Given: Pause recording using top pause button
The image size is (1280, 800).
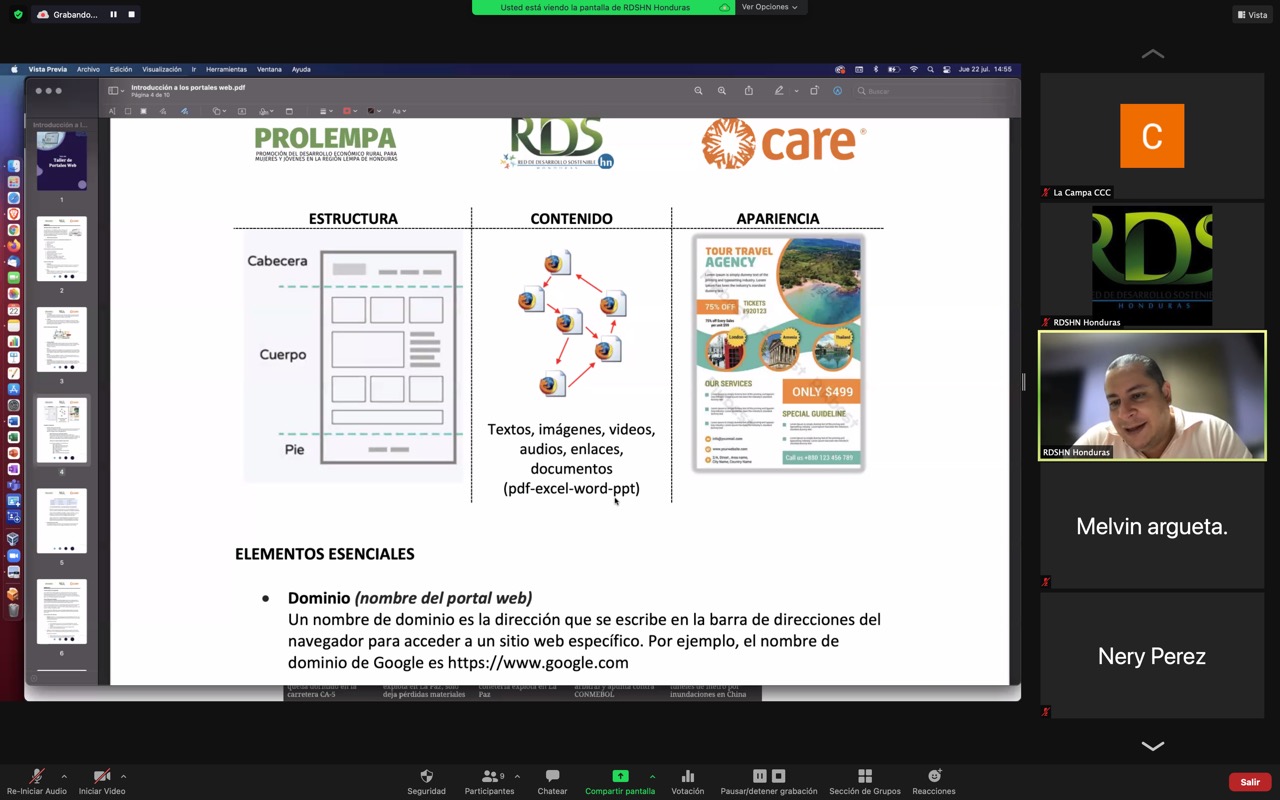Looking at the screenshot, I should (x=113, y=15).
